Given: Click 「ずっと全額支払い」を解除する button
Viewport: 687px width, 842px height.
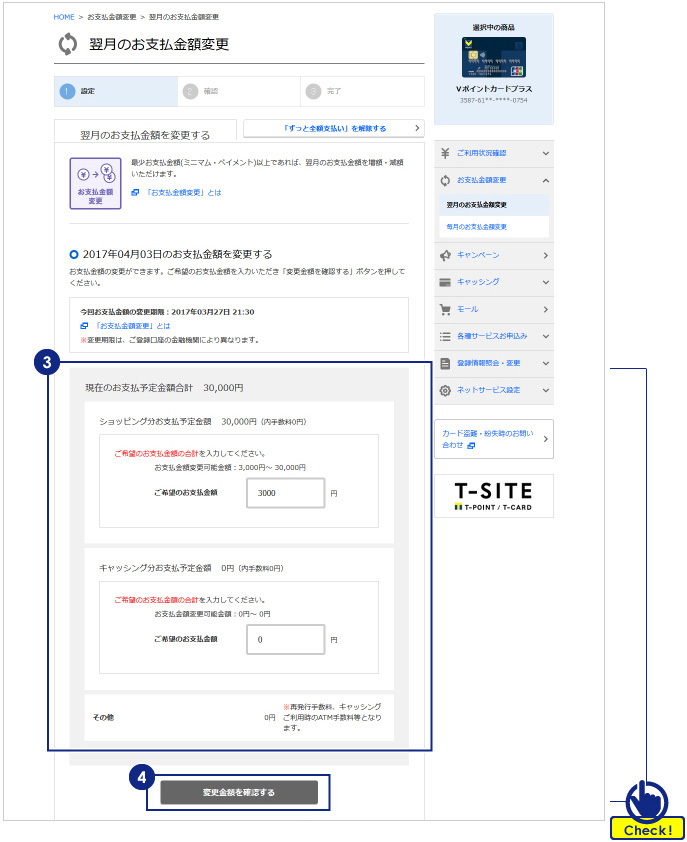Looking at the screenshot, I should tap(333, 128).
